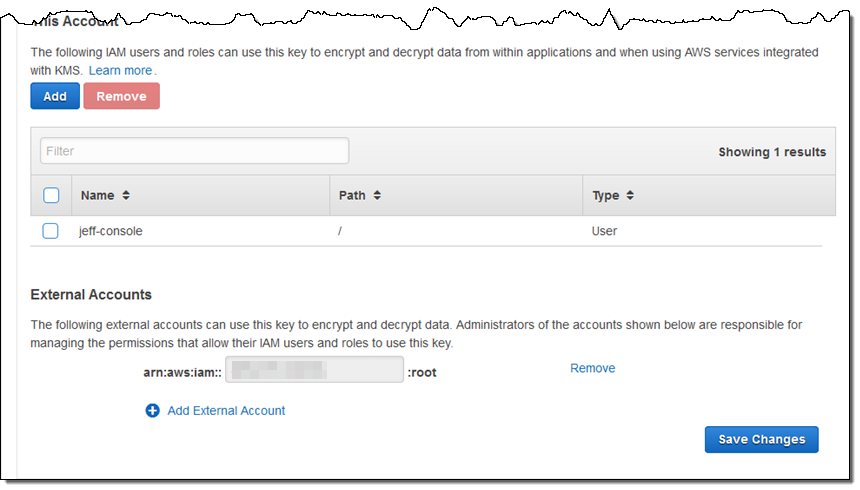Click the external account ID input box

click(x=314, y=371)
